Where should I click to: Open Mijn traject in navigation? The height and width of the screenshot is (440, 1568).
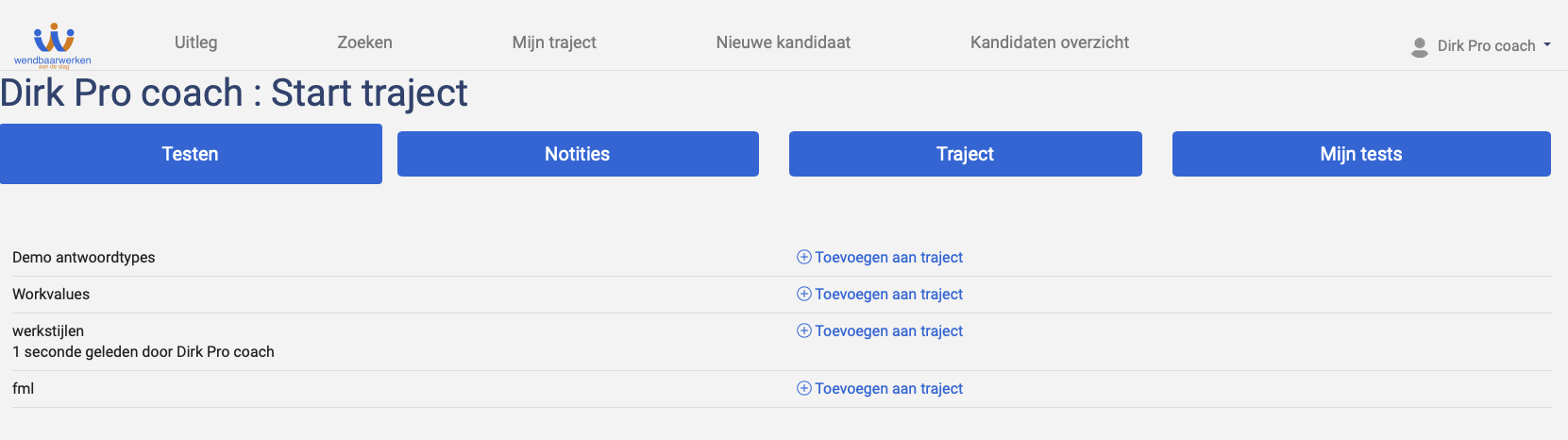coord(554,42)
